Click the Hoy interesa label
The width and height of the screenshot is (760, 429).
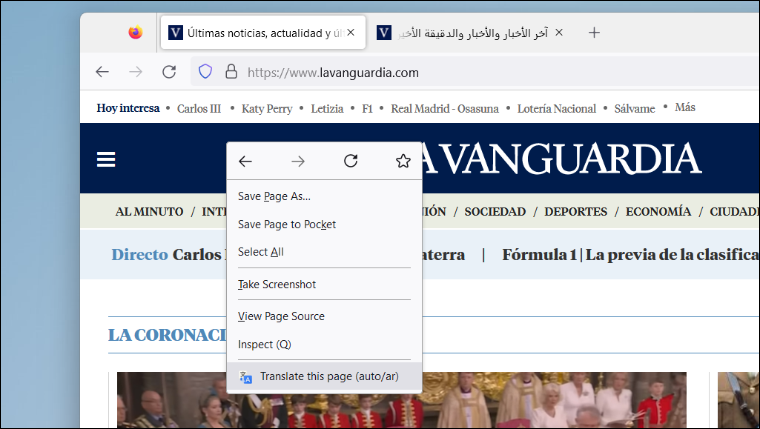tap(128, 108)
